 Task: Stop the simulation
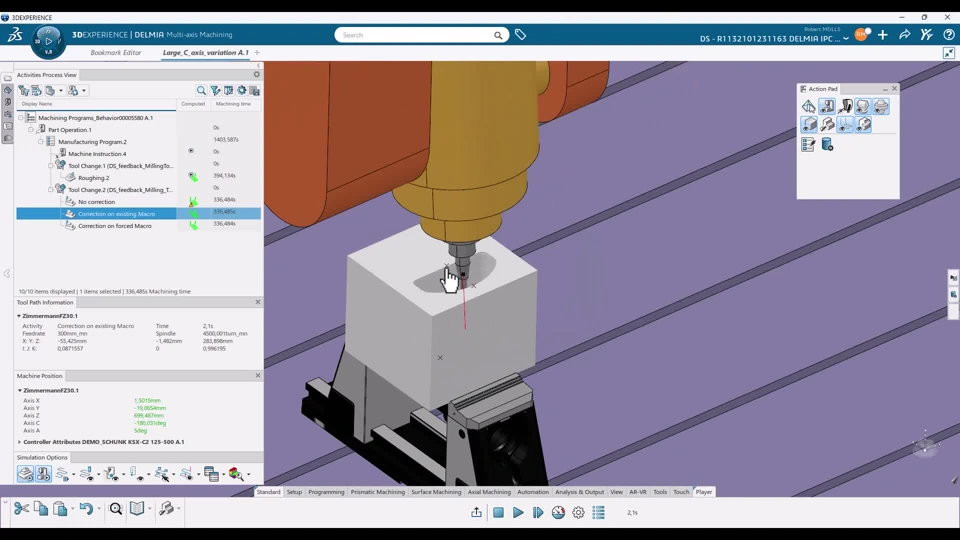[498, 512]
